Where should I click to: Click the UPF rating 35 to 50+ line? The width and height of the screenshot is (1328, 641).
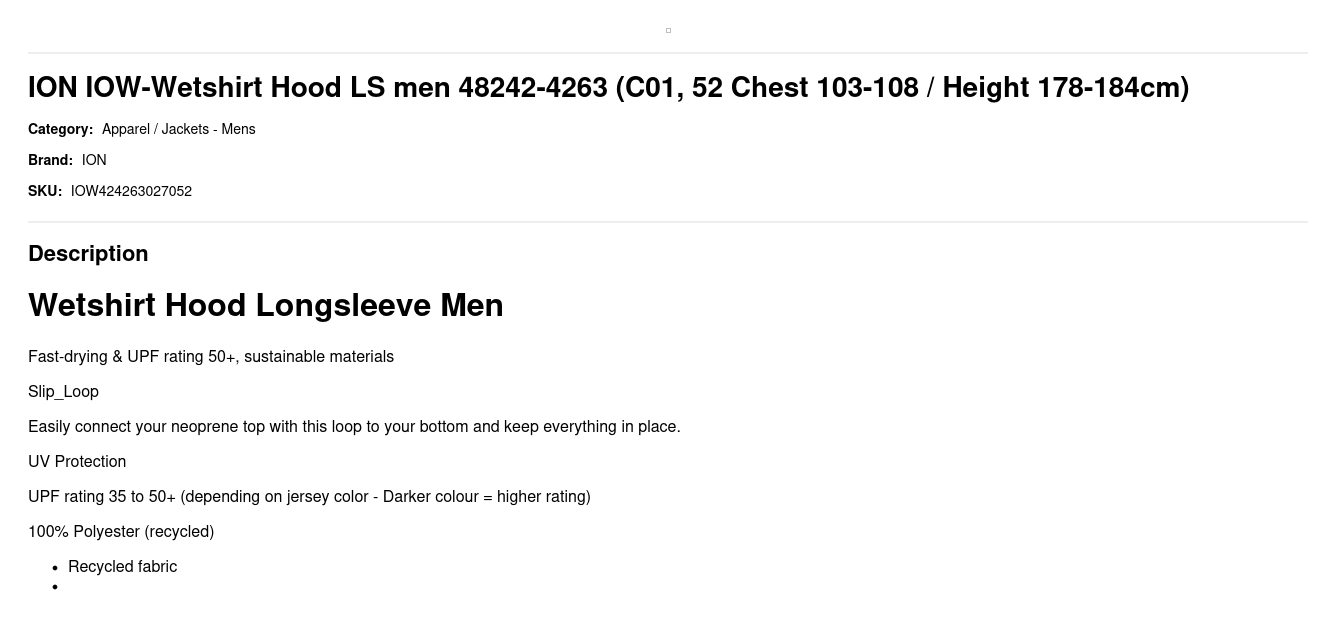pyautogui.click(x=309, y=497)
